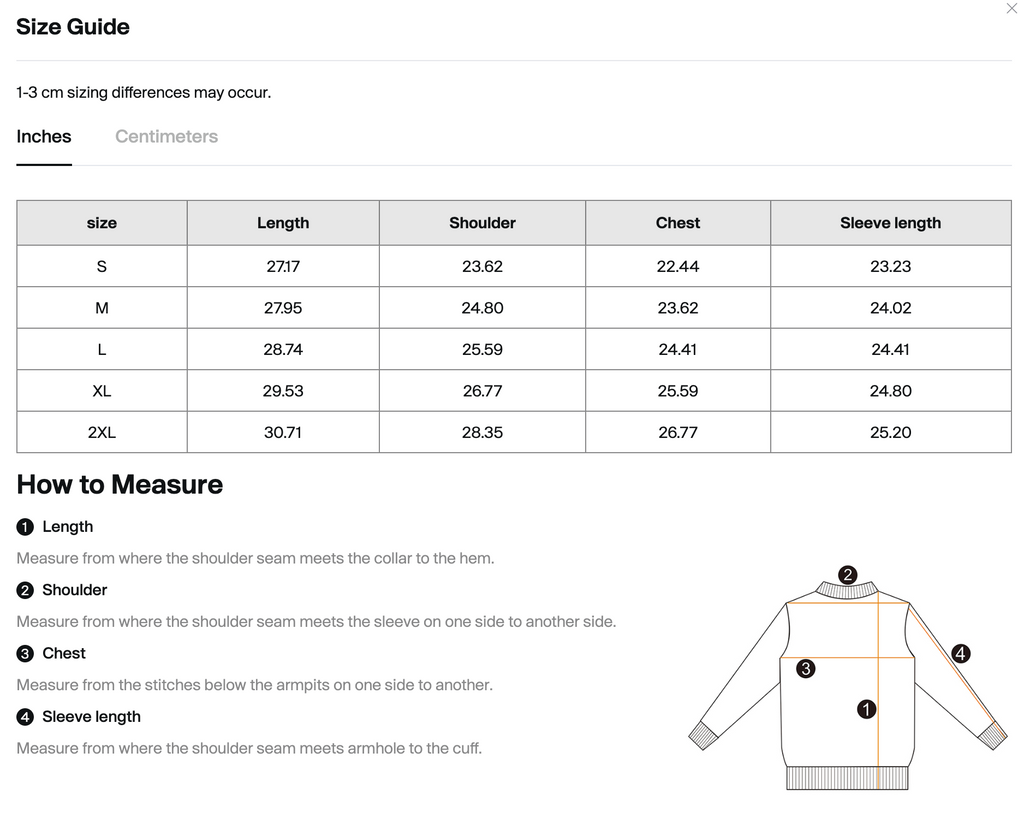Click sleeve length 23.23 for size S
Viewport: 1024px width, 818px height.
[x=891, y=266]
